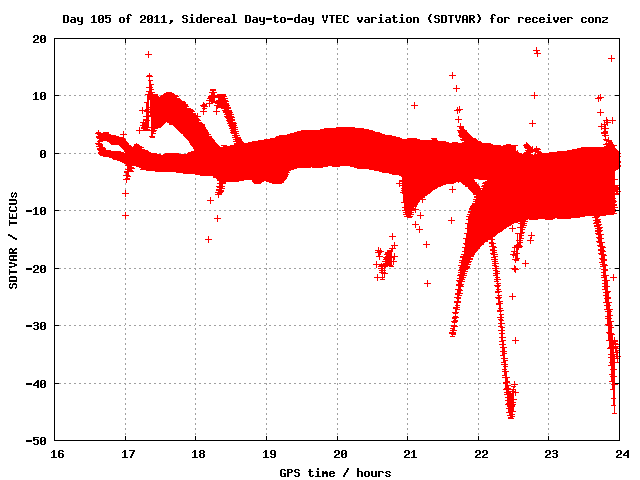
Task: Click the x-axis tick label 22
Action: point(478,453)
